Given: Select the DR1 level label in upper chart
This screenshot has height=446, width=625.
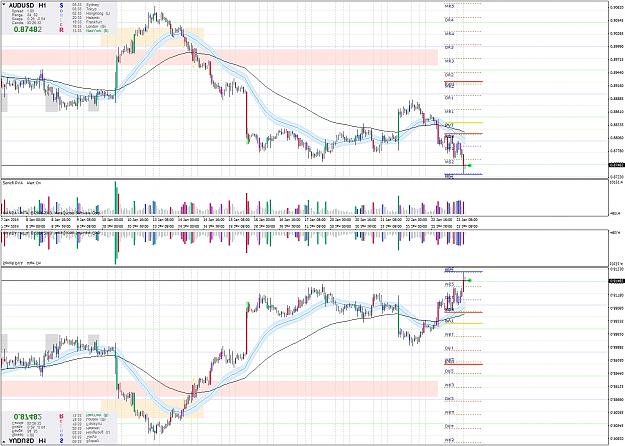Looking at the screenshot, I should click(x=449, y=98).
